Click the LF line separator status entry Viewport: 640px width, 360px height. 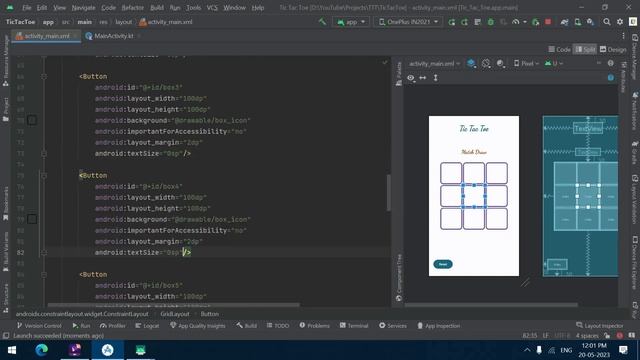pos(546,336)
